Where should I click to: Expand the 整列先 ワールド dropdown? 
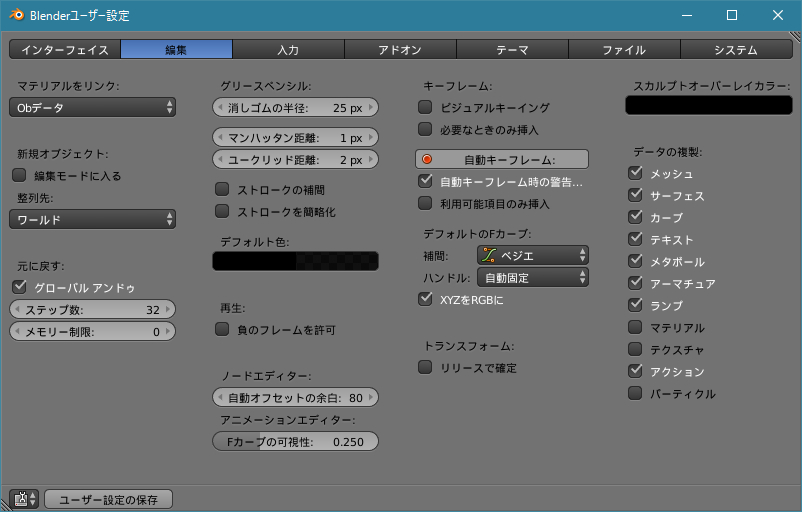pyautogui.click(x=92, y=219)
